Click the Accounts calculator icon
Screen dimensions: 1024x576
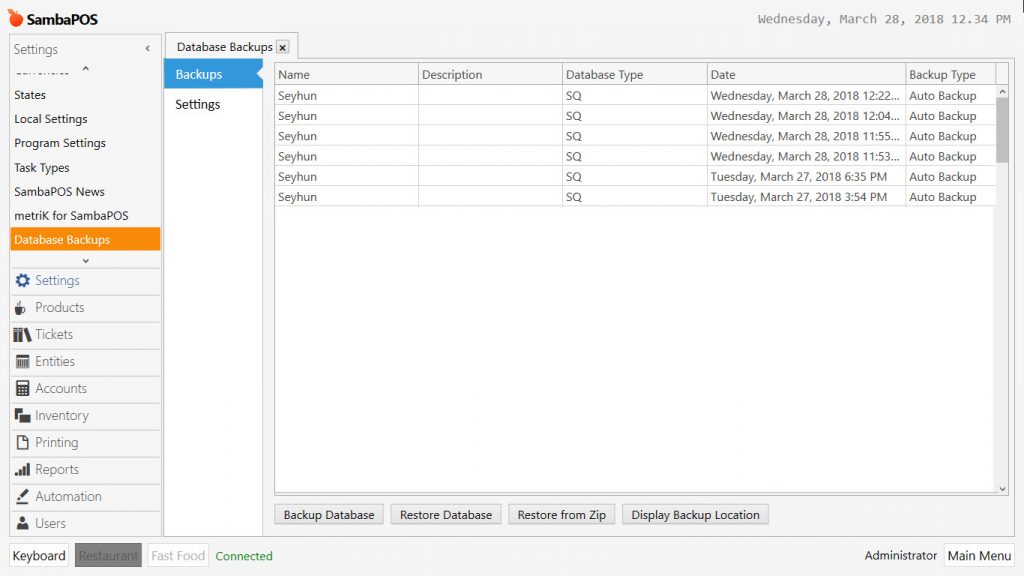(22, 389)
